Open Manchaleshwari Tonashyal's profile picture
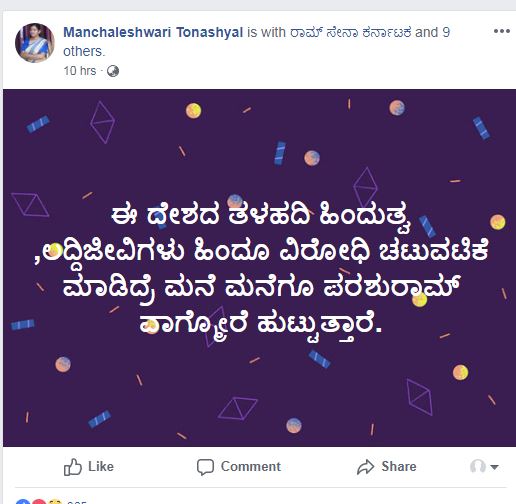Image resolution: width=516 pixels, height=504 pixels. click(x=35, y=43)
